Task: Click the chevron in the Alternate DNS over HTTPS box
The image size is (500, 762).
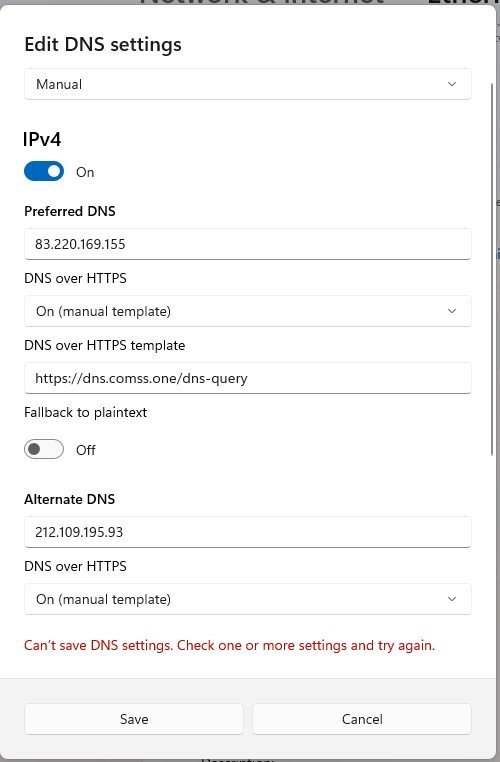Action: [x=451, y=599]
